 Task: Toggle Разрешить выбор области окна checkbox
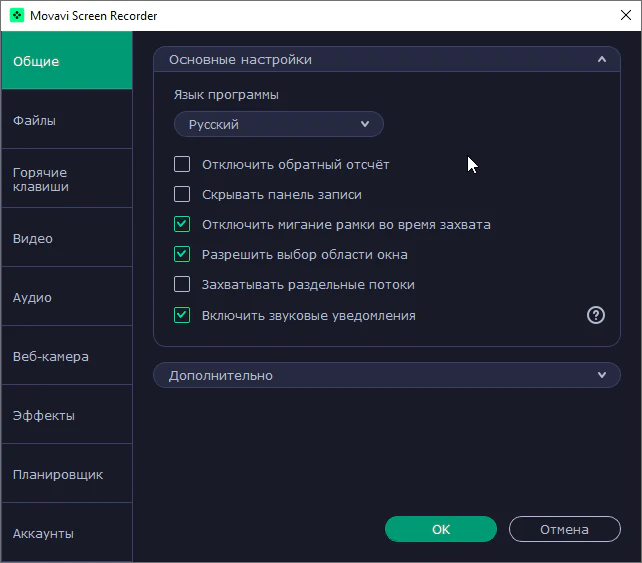pyautogui.click(x=182, y=254)
